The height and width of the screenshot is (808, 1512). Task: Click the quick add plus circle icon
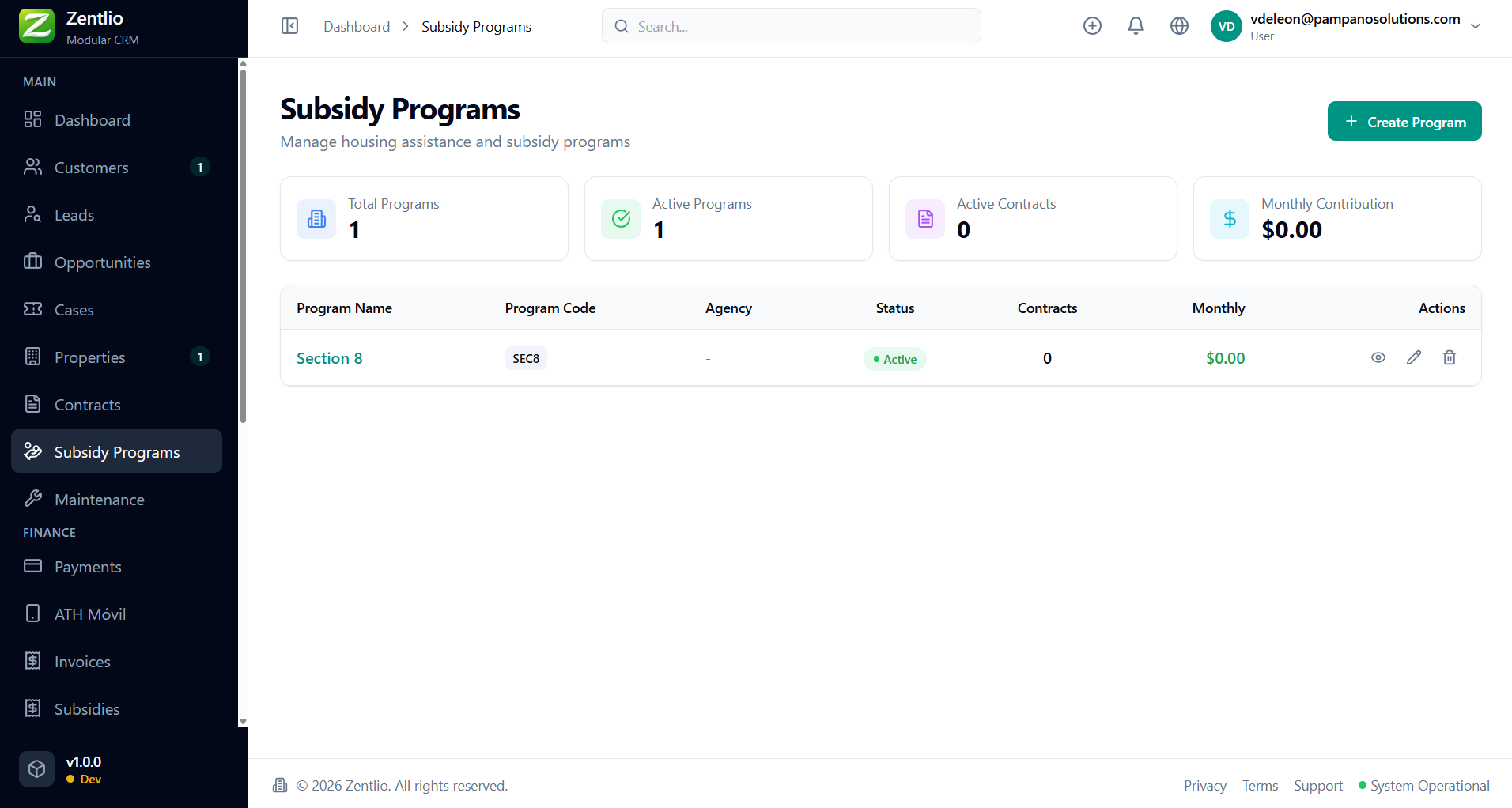point(1092,26)
